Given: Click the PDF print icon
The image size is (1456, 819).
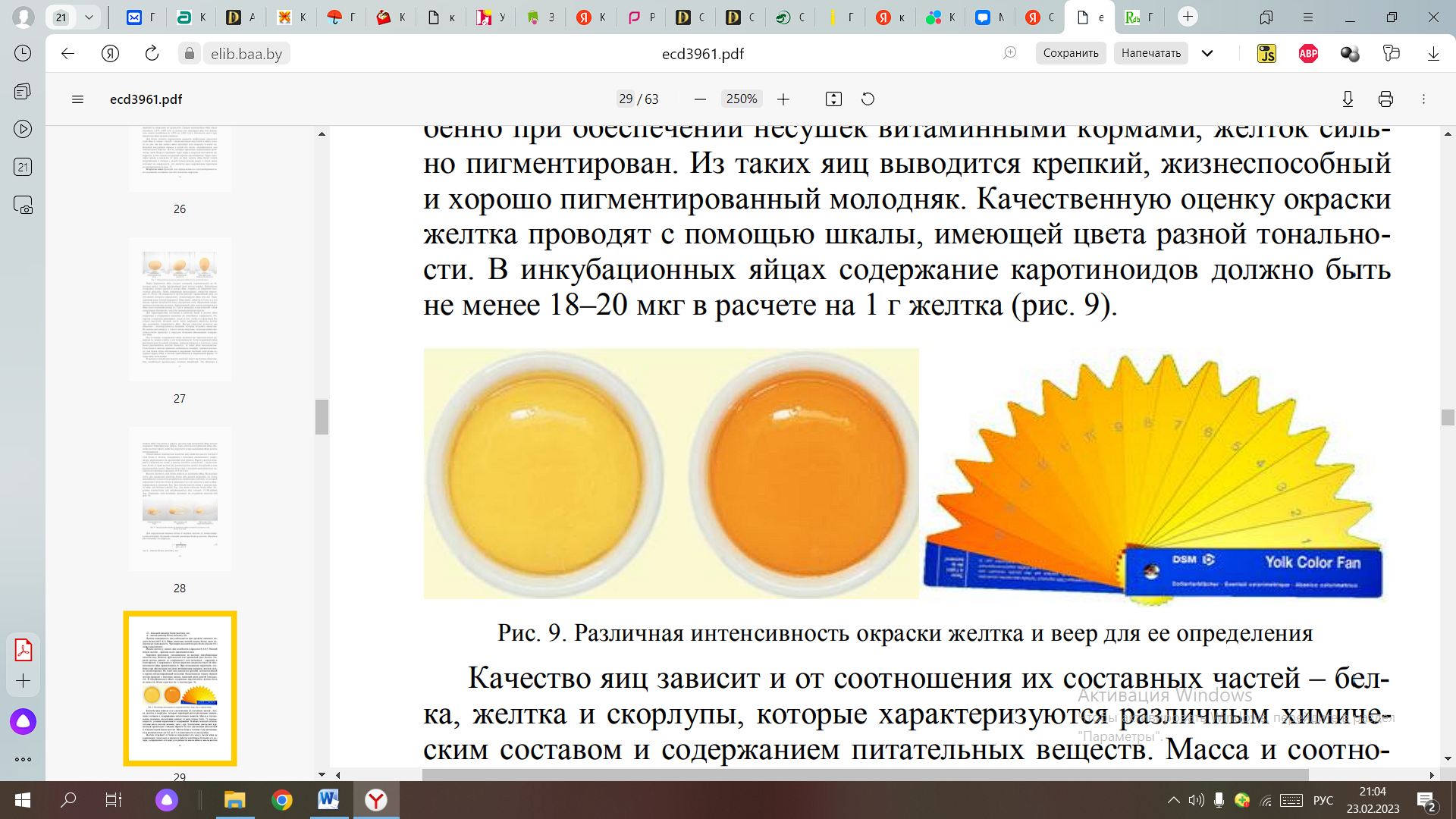Looking at the screenshot, I should point(1385,99).
